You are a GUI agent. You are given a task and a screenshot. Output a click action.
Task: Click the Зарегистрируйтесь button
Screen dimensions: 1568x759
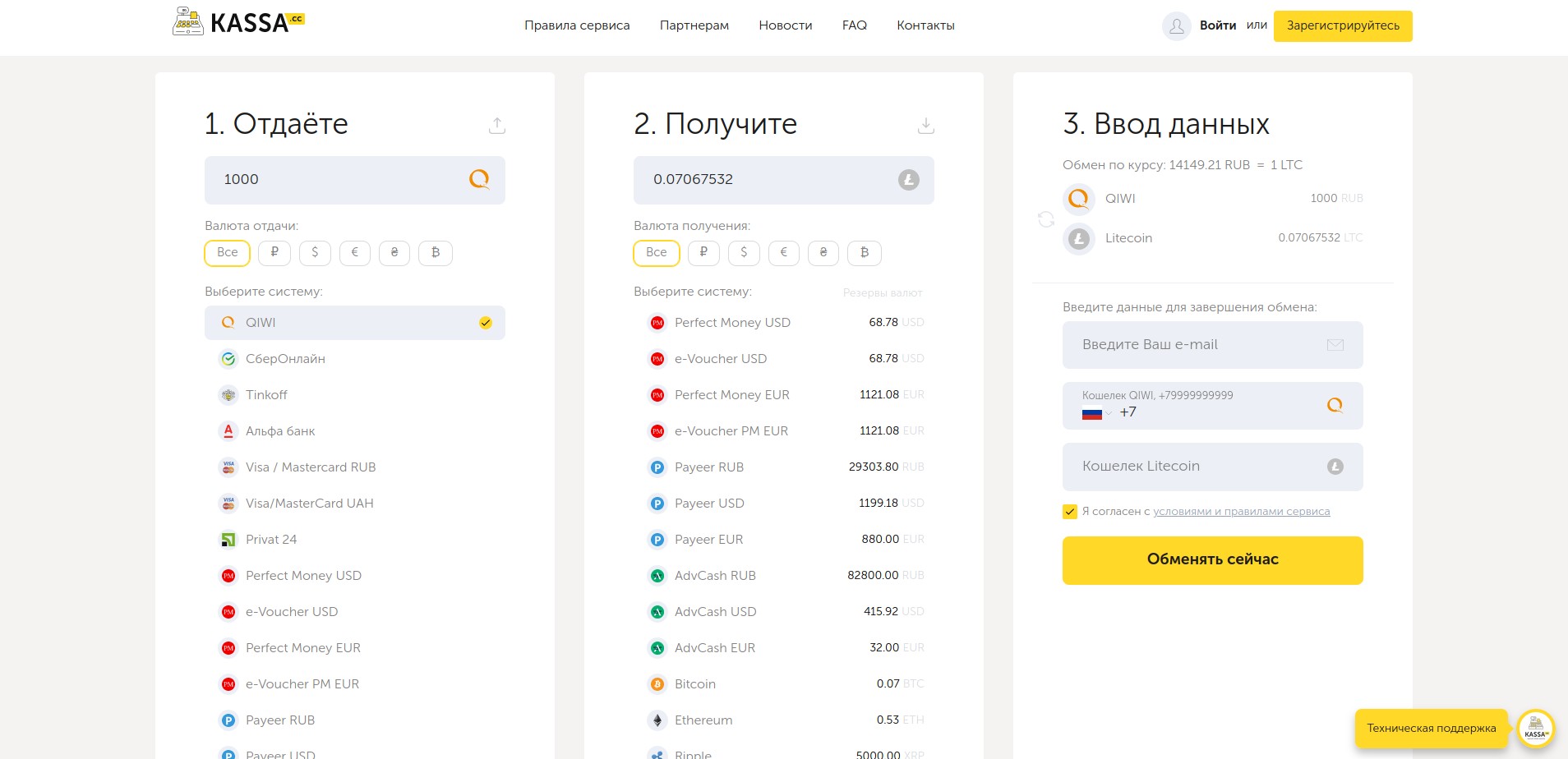tap(1343, 26)
